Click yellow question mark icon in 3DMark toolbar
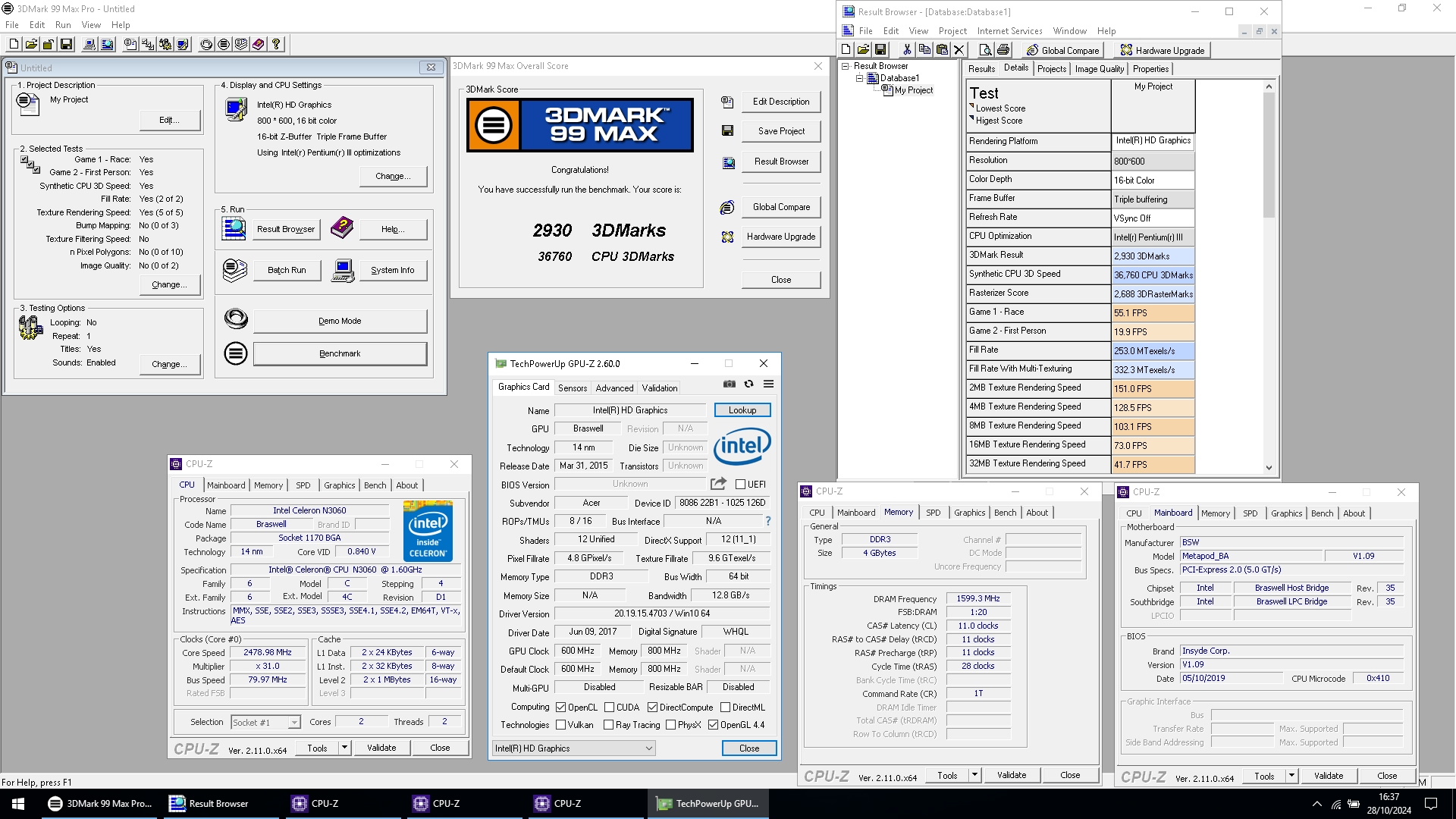Image resolution: width=1456 pixels, height=819 pixels. 276,44
